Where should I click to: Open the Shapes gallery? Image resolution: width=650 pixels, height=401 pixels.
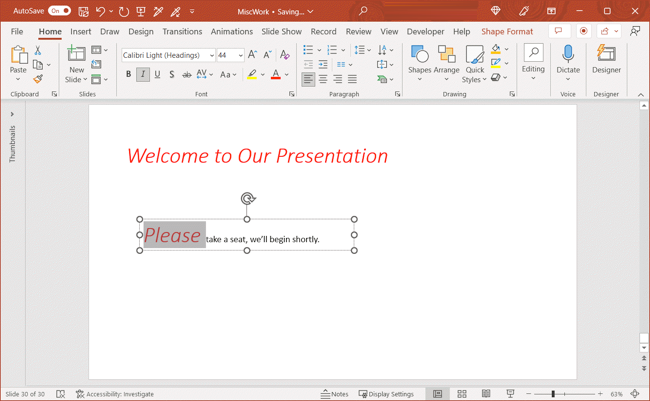[x=419, y=59]
